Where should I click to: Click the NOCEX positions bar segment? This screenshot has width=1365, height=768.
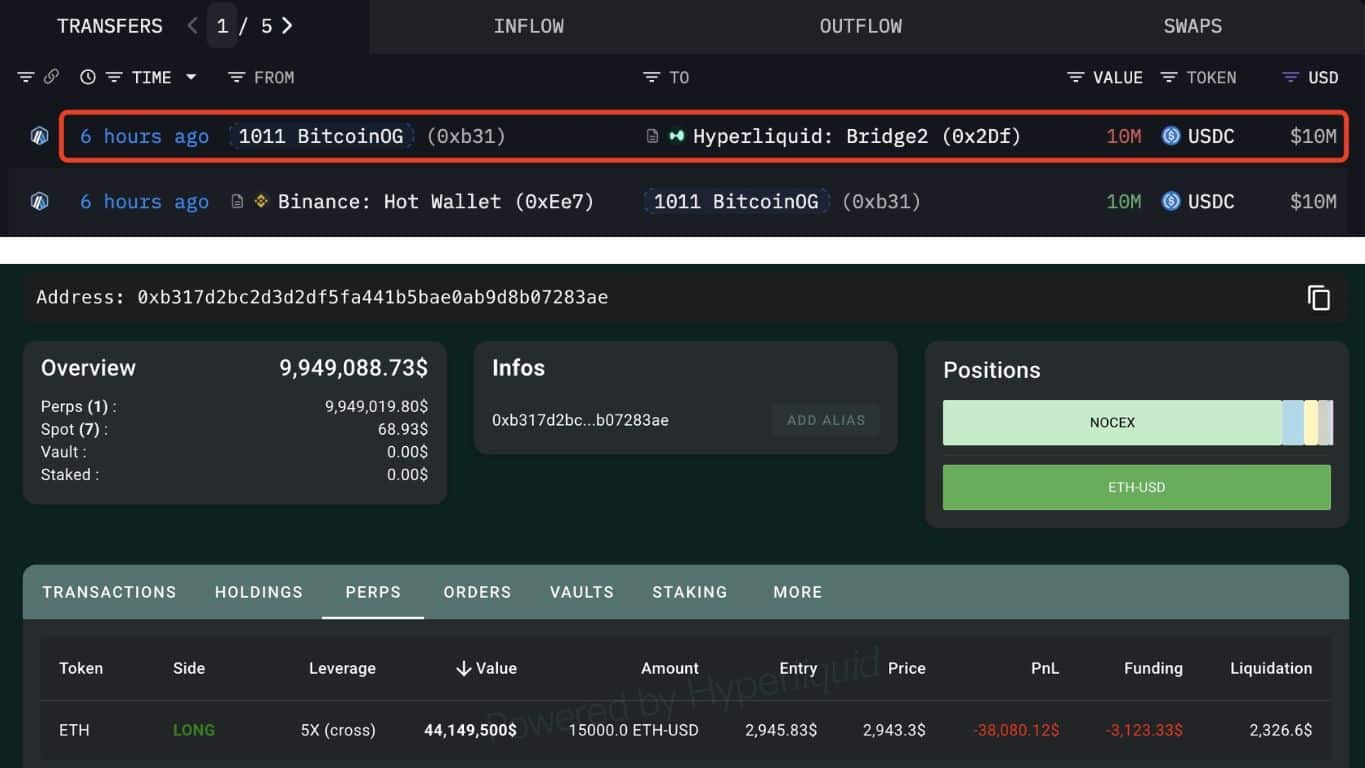click(1112, 422)
